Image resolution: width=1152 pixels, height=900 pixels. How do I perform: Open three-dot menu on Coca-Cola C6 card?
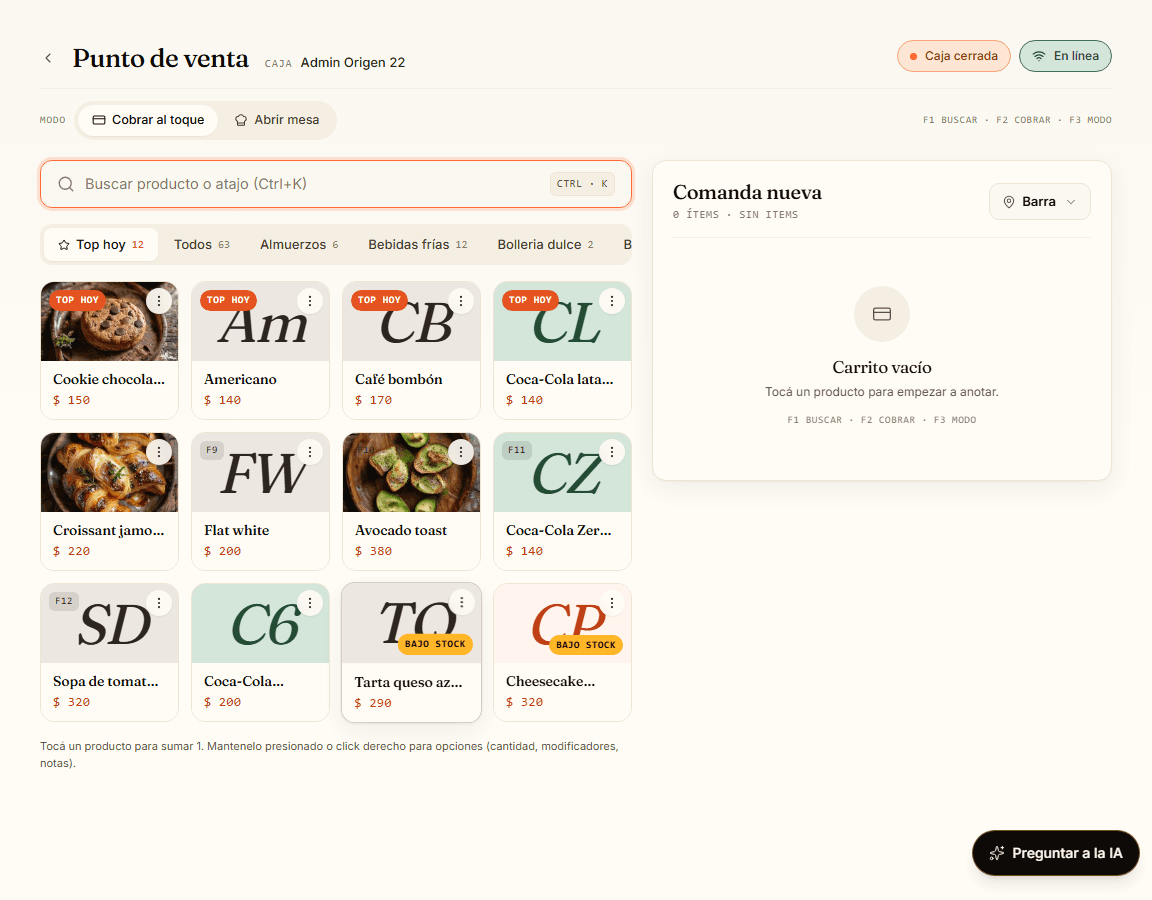[310, 602]
